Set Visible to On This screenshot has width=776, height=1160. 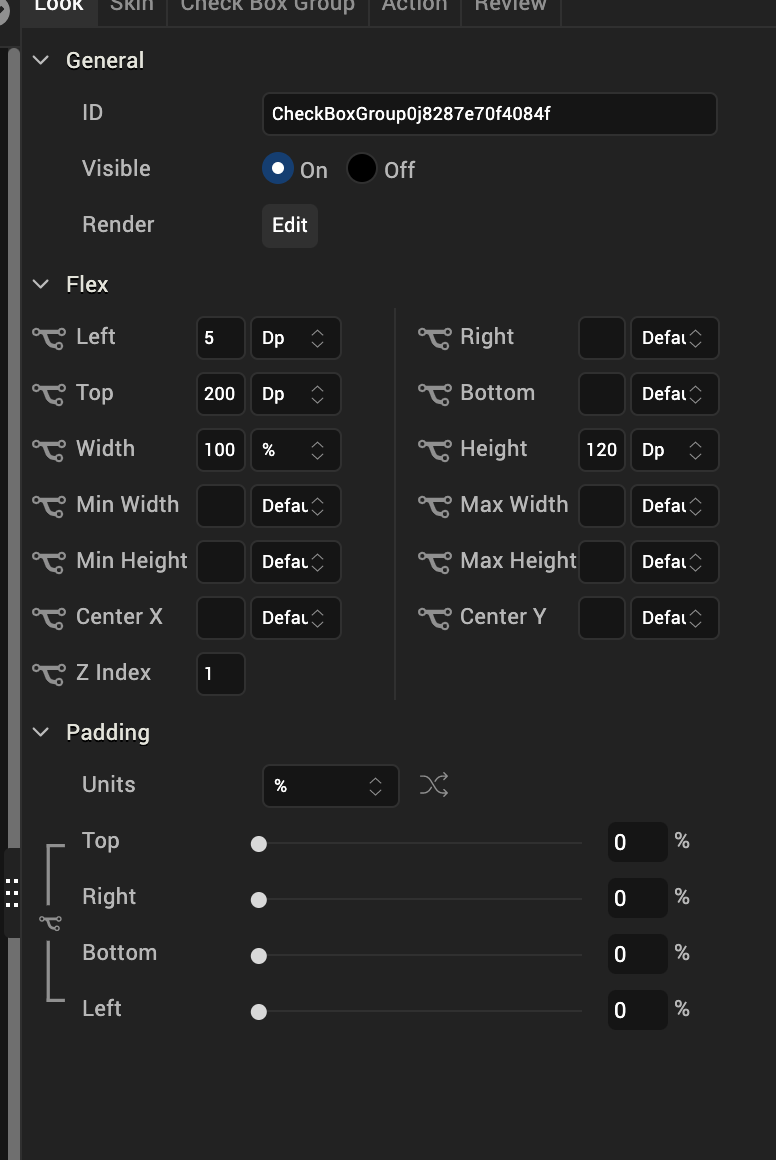click(278, 169)
